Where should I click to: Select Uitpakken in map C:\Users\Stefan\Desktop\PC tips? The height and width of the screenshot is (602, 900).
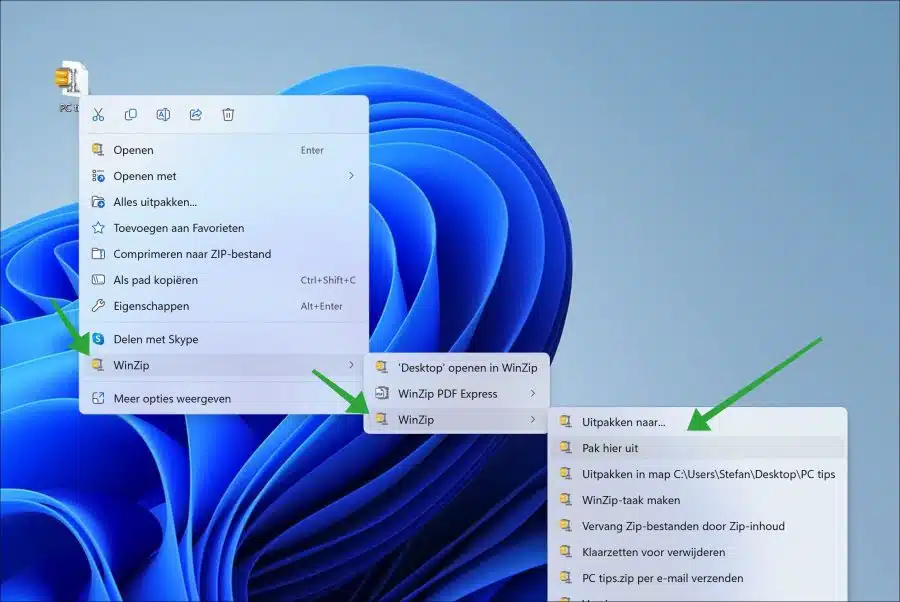click(697, 474)
